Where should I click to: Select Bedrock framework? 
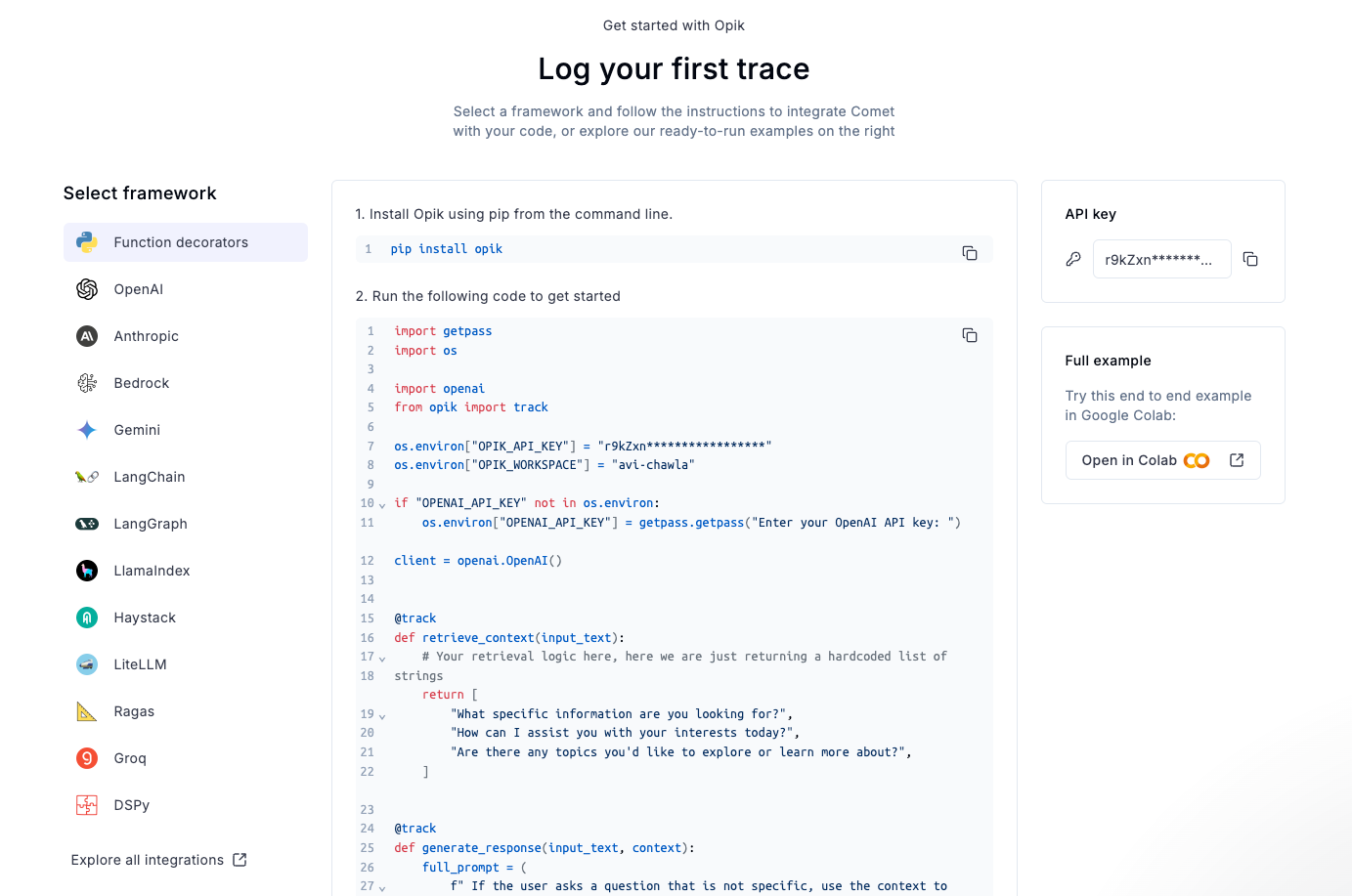pos(186,383)
